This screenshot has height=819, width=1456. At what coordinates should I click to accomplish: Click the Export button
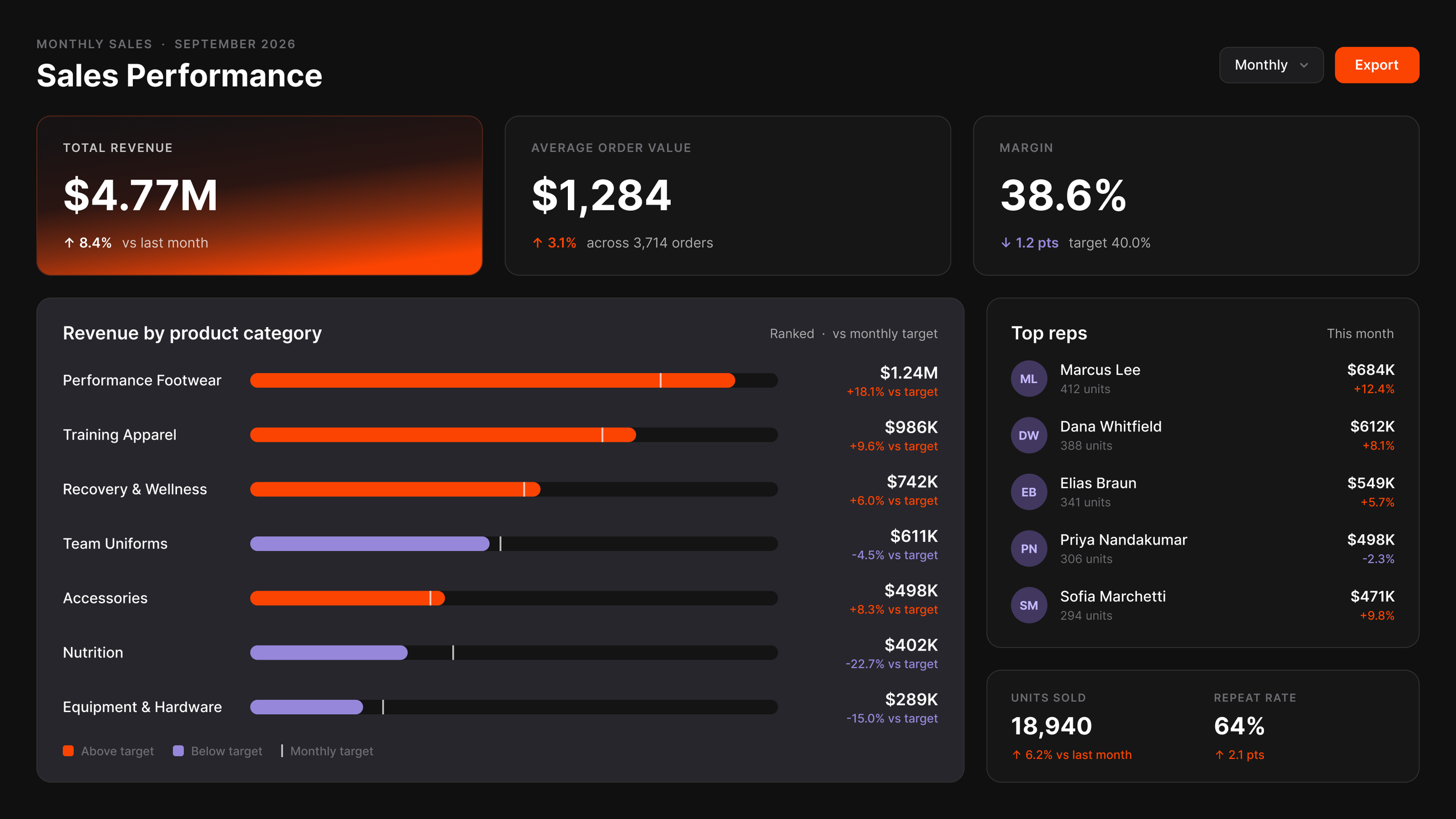1376,65
